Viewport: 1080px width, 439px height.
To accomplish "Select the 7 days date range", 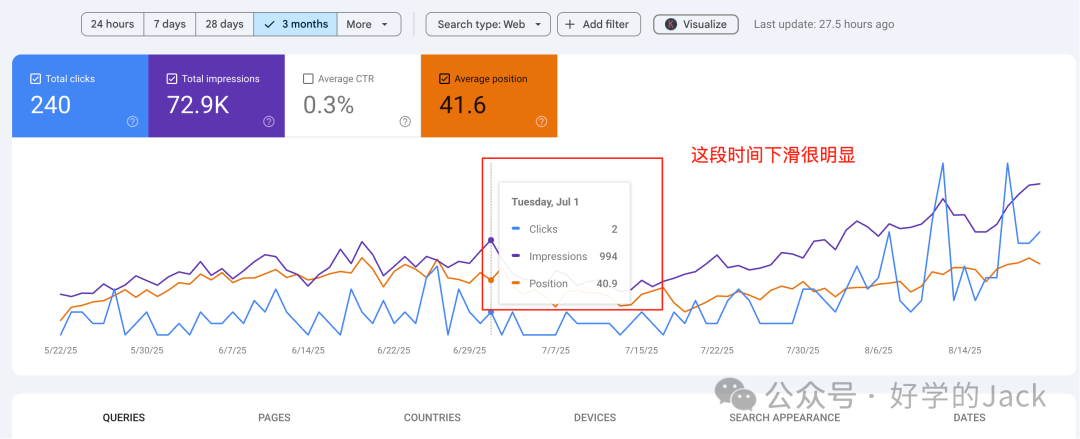I will [169, 24].
